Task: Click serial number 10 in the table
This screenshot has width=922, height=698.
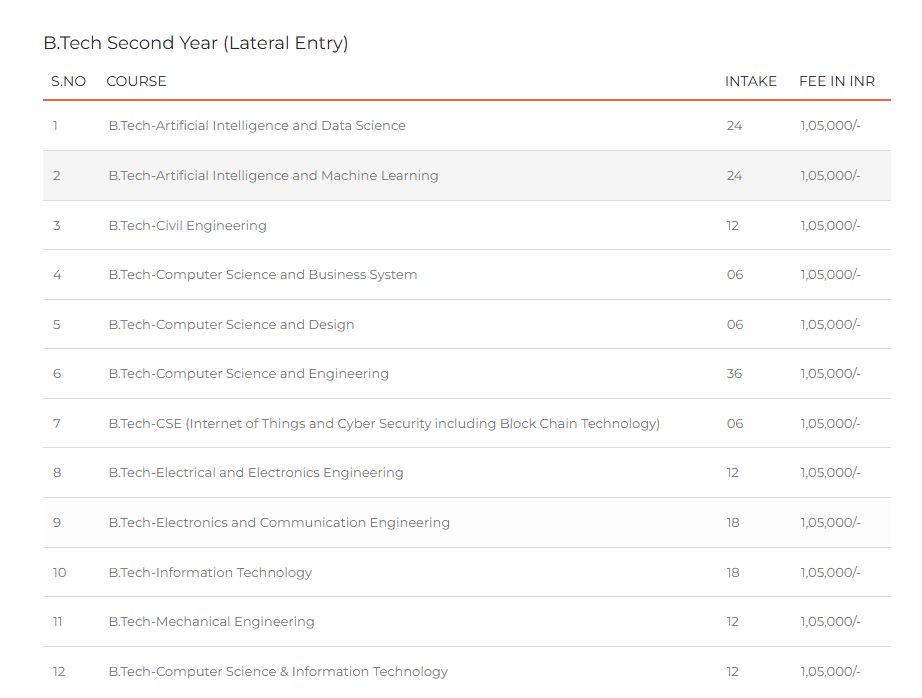Action: click(x=60, y=573)
